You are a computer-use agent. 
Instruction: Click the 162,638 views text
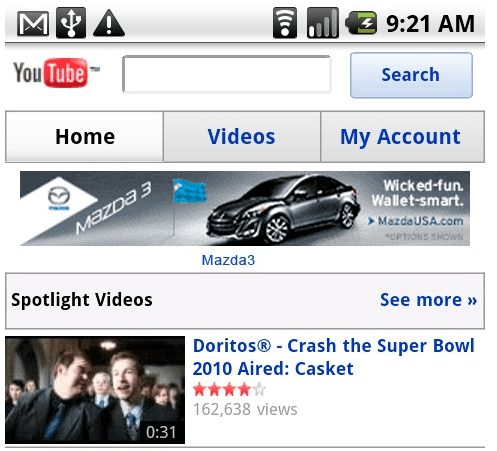(x=245, y=409)
